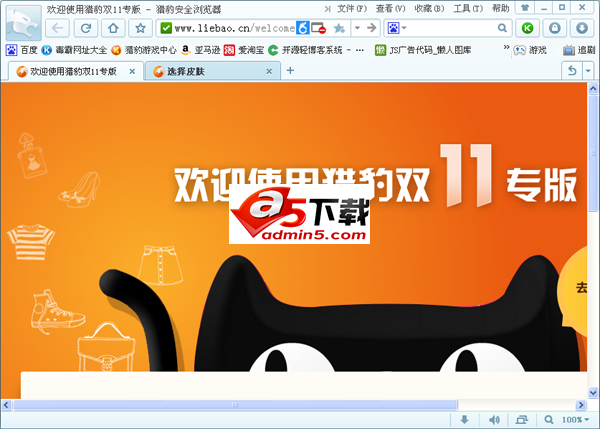Click the star favorites button beside home
The height and width of the screenshot is (429, 600).
pos(140,28)
